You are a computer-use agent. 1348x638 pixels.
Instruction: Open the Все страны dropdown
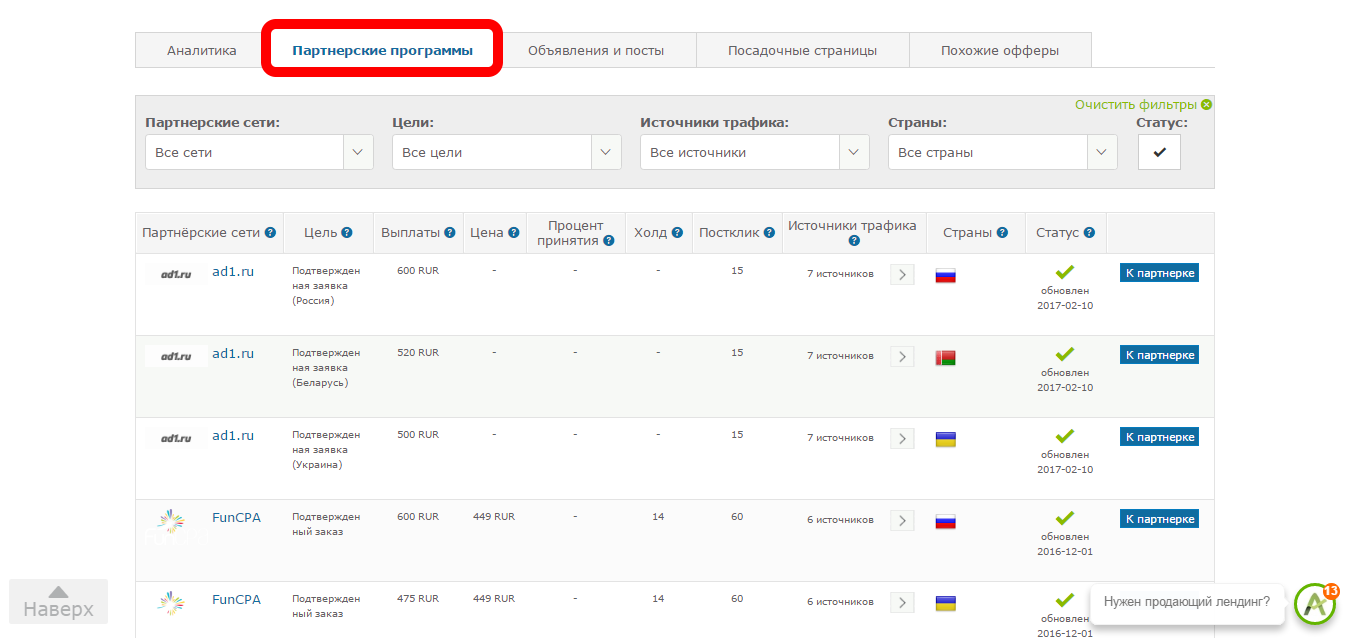coord(1002,153)
